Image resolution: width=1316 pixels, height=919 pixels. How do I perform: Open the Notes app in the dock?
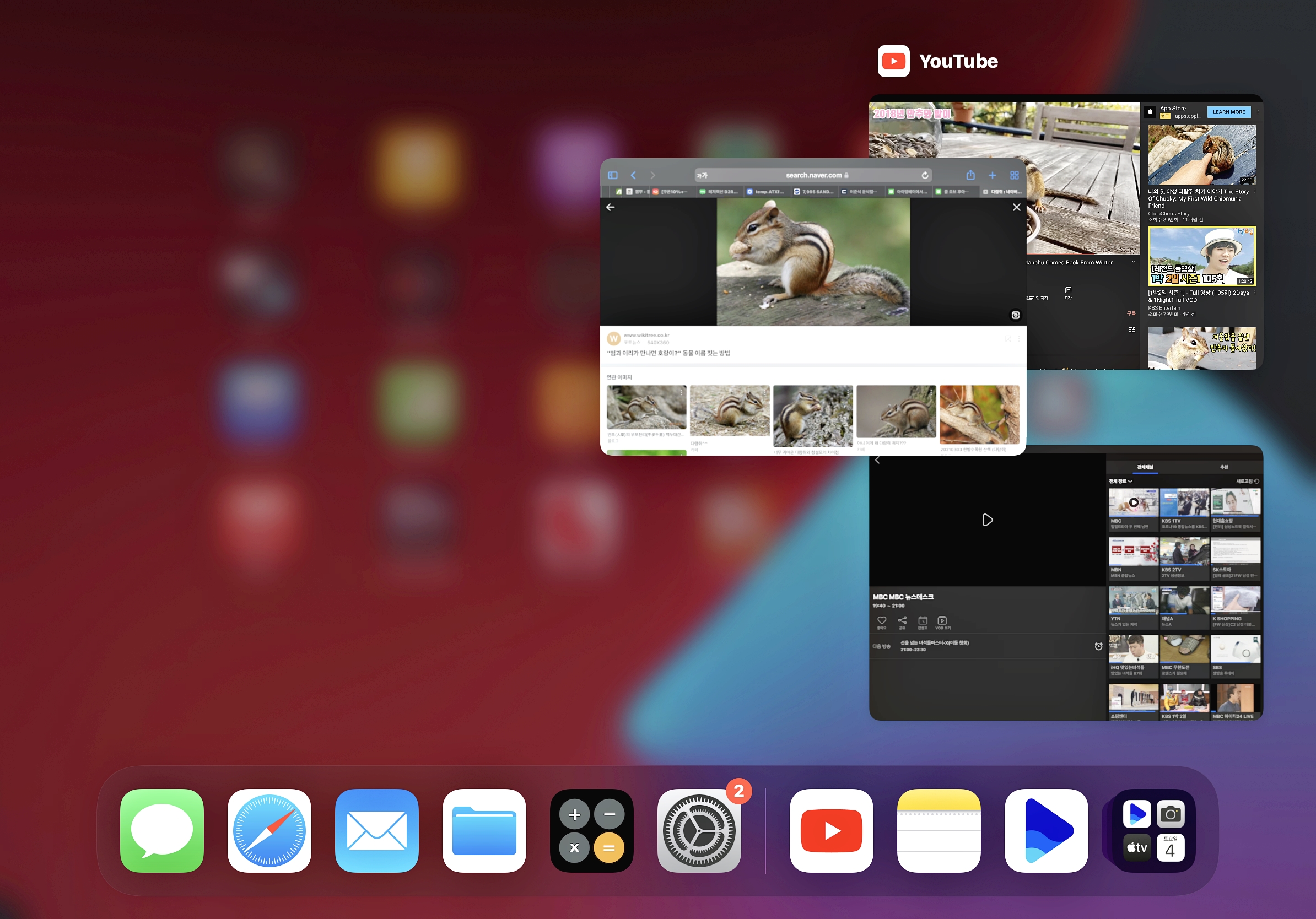939,830
